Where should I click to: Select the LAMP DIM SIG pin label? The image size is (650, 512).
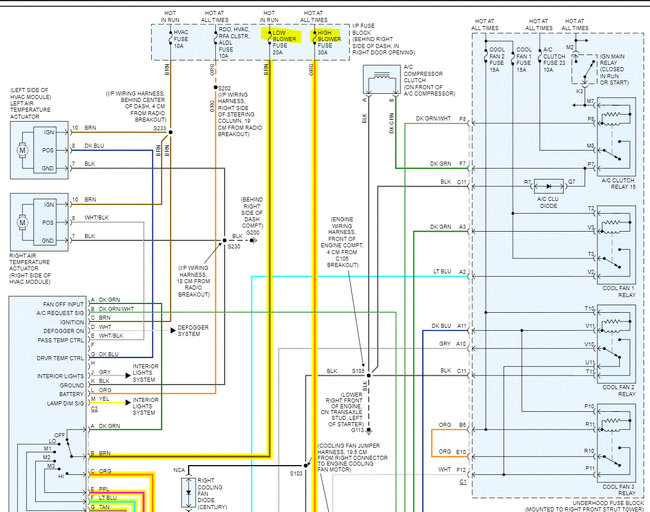[x=65, y=403]
